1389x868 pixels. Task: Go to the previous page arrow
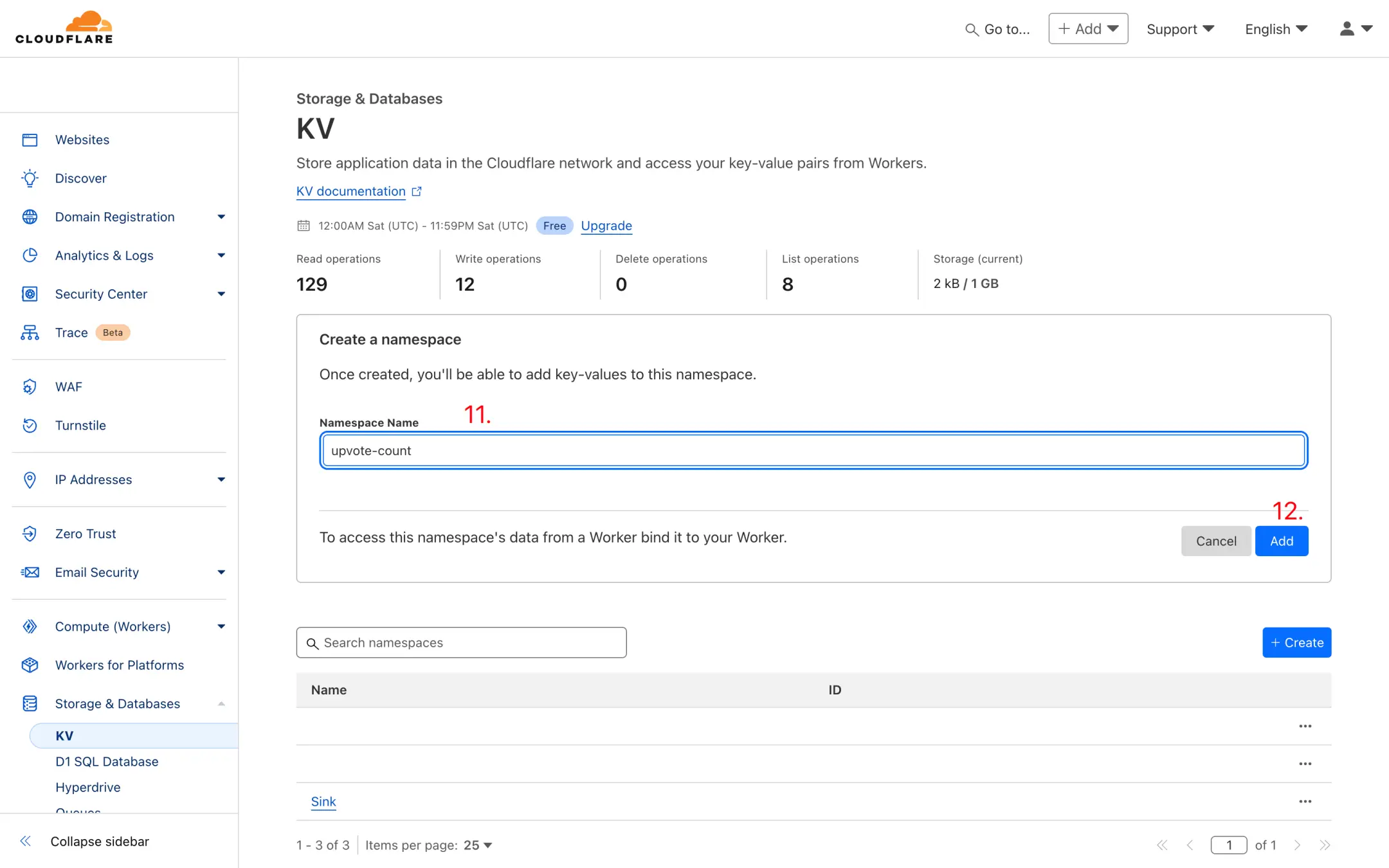point(1190,845)
